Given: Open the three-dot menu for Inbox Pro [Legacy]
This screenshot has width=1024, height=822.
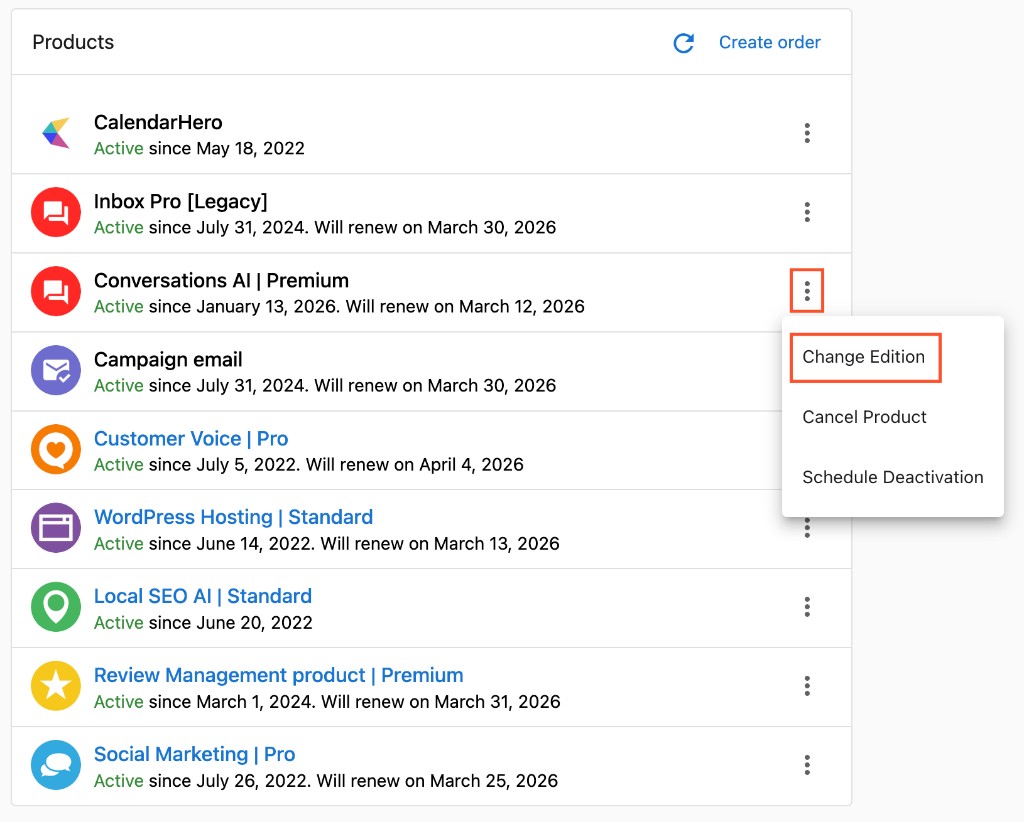Looking at the screenshot, I should [x=807, y=212].
